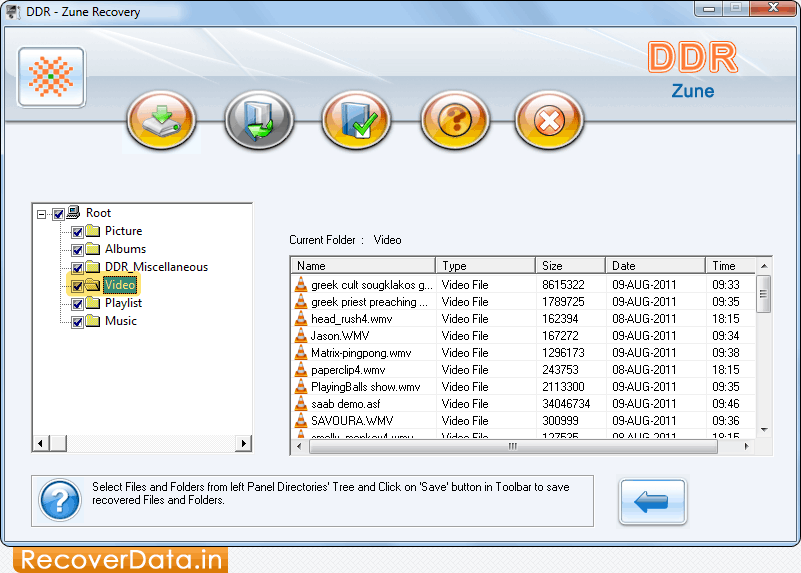Click the Load log toolbar button
This screenshot has height=573, width=801.
coord(259,121)
